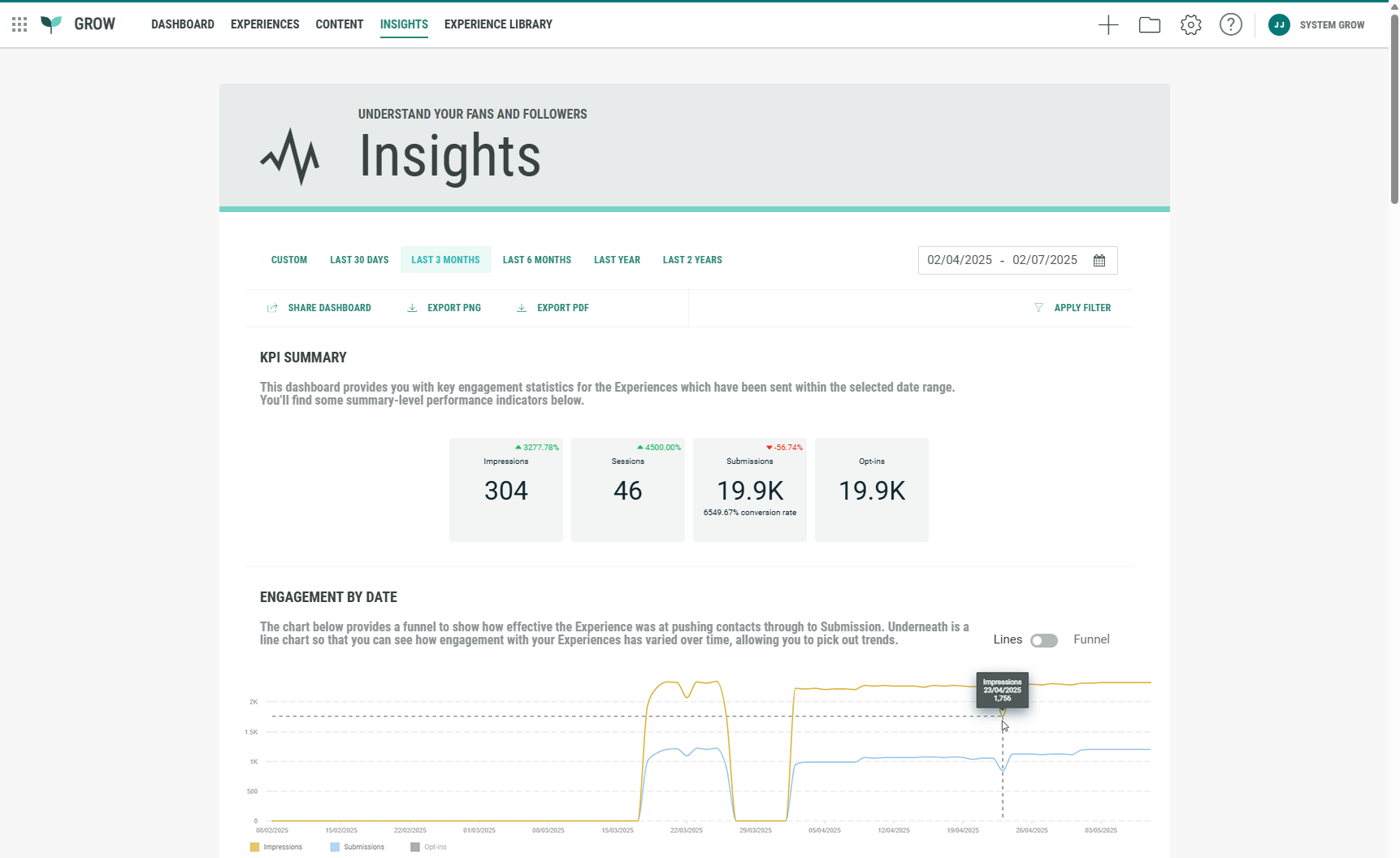Click Share Dashboard

[319, 308]
